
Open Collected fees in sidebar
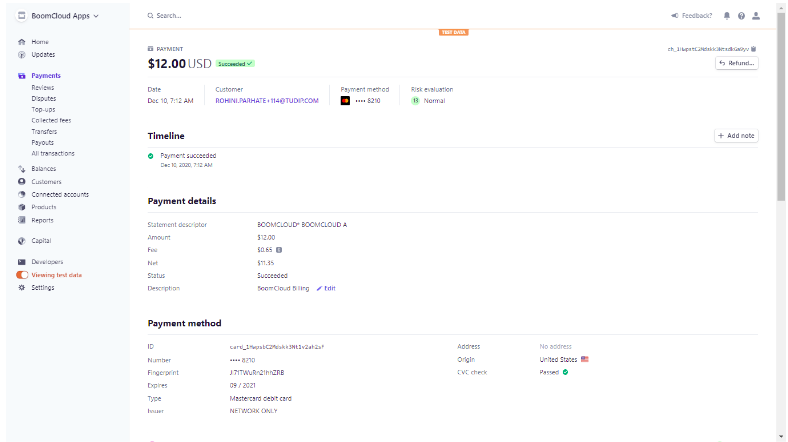[x=51, y=121]
